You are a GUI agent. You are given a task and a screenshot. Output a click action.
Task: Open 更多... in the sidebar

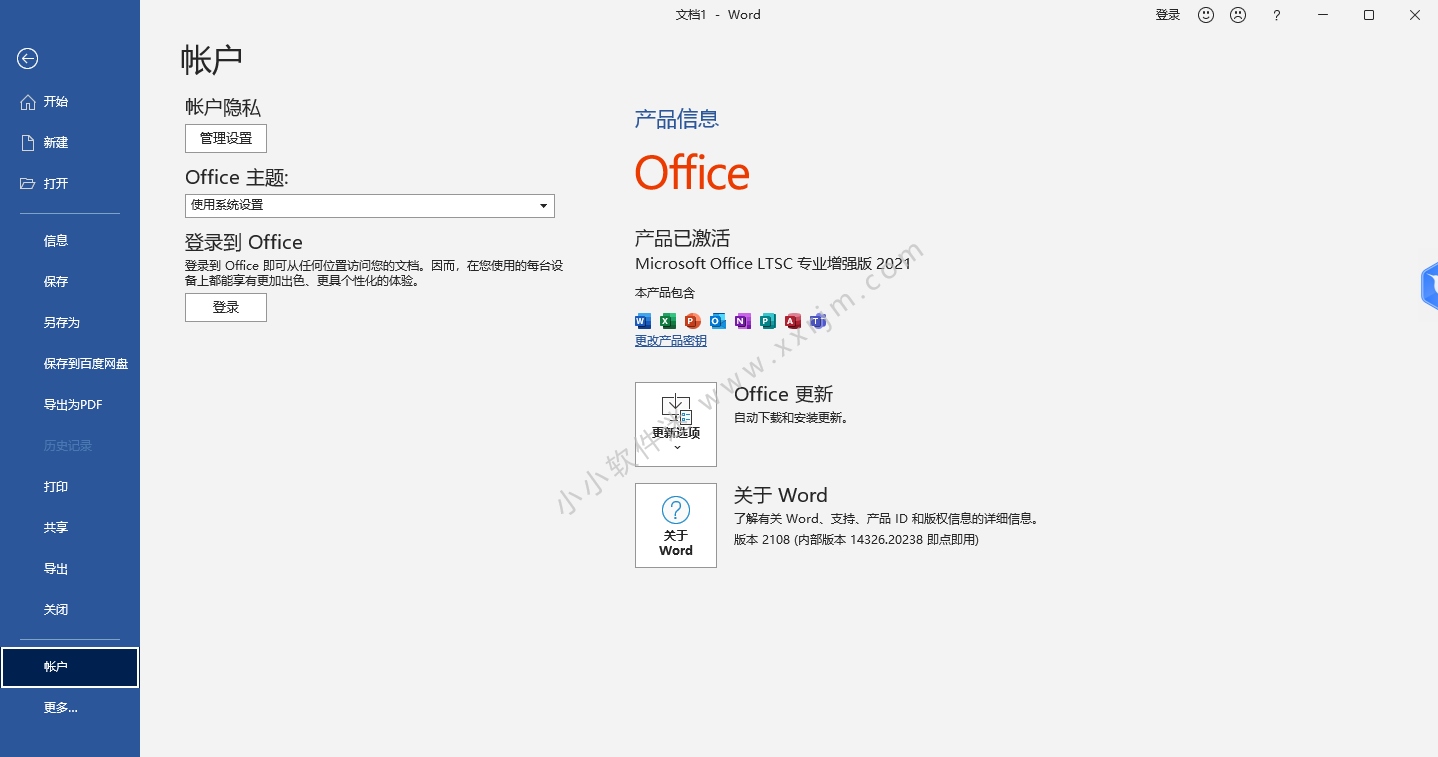point(70,708)
